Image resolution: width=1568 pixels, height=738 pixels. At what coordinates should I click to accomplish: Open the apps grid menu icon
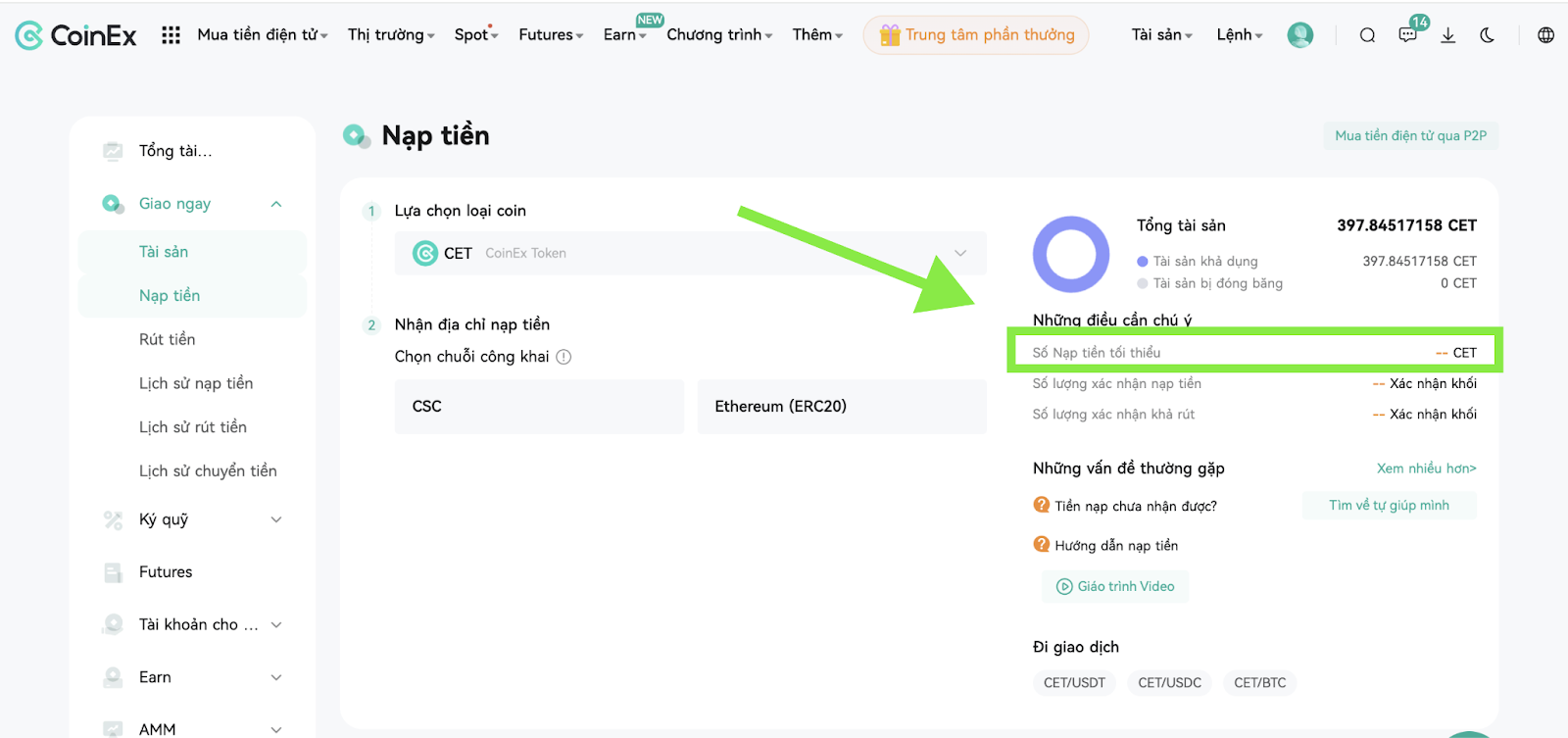coord(171,35)
